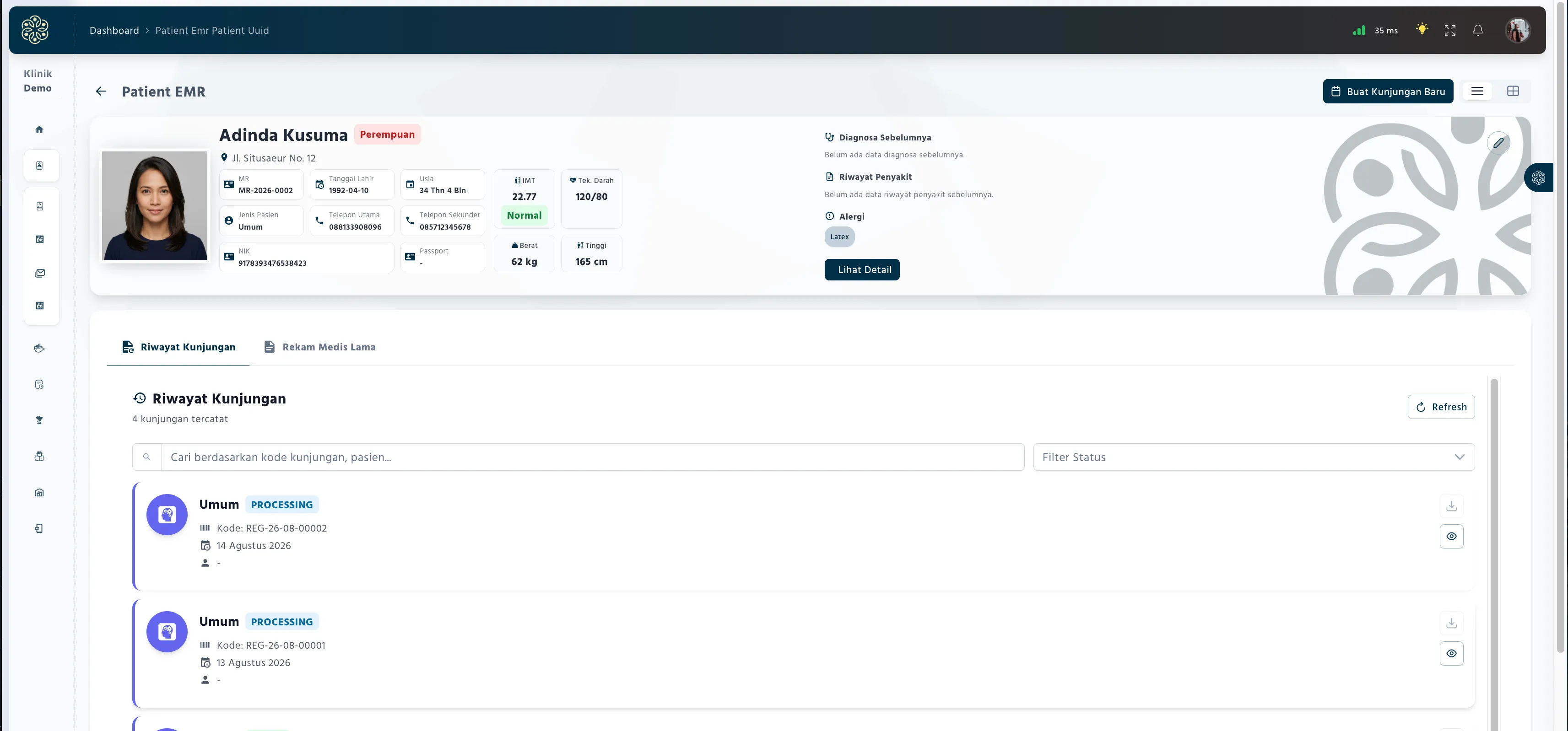Open the Filter Status dropdown
Image resolution: width=1568 pixels, height=731 pixels.
pyautogui.click(x=1253, y=457)
